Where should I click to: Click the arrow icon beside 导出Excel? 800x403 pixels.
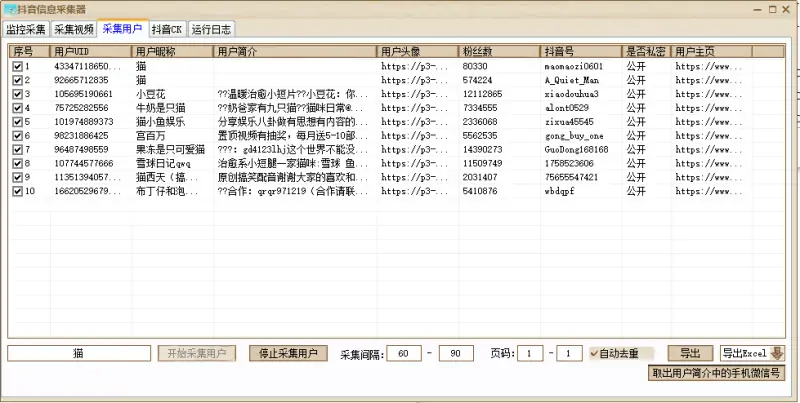coord(776,354)
